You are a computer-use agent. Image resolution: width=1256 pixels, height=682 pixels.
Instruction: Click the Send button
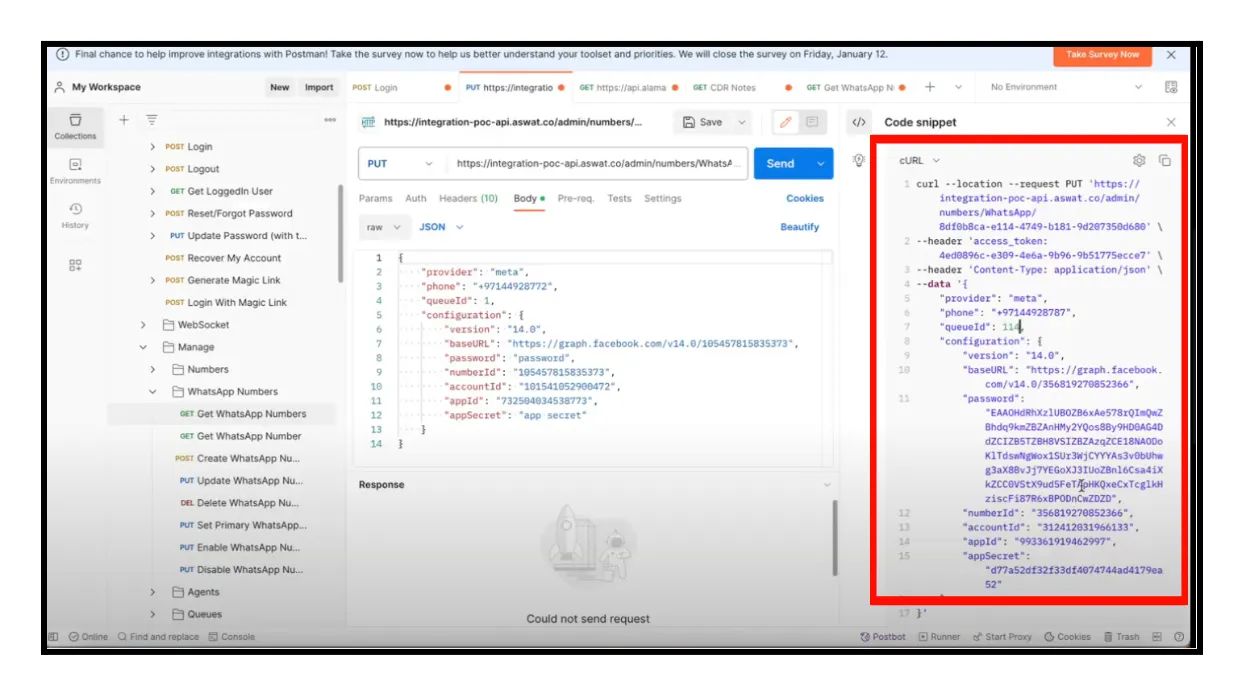[781, 164]
